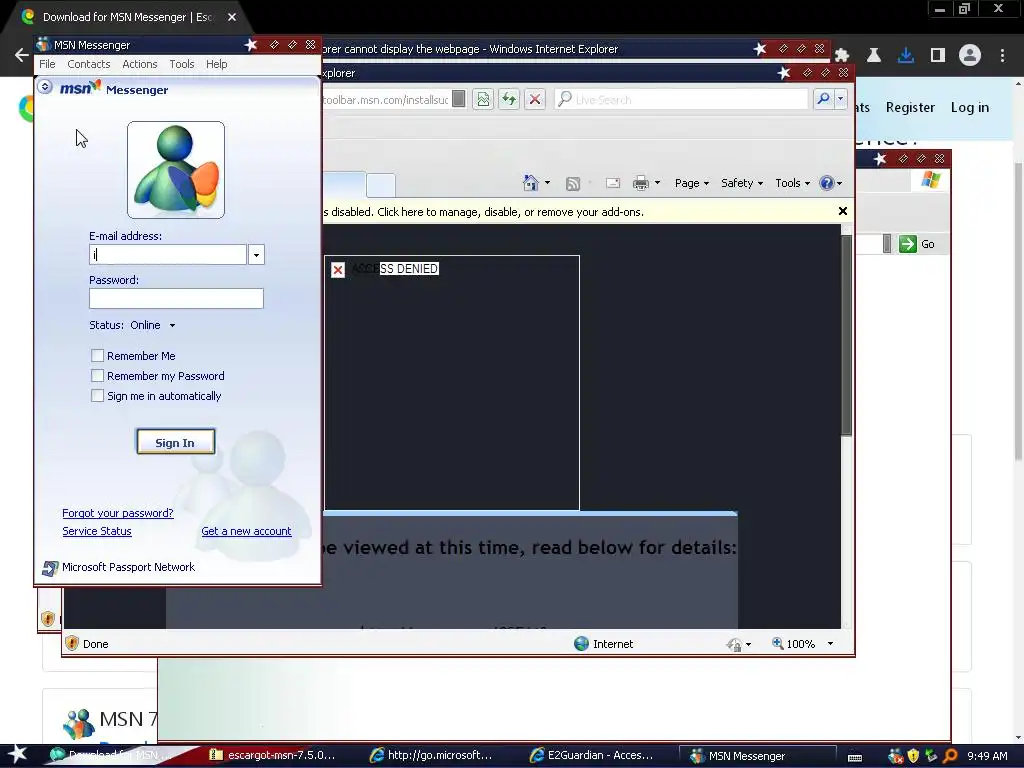This screenshot has width=1024, height=768.
Task: Expand the IE search provider dropdown arrow
Action: click(840, 99)
